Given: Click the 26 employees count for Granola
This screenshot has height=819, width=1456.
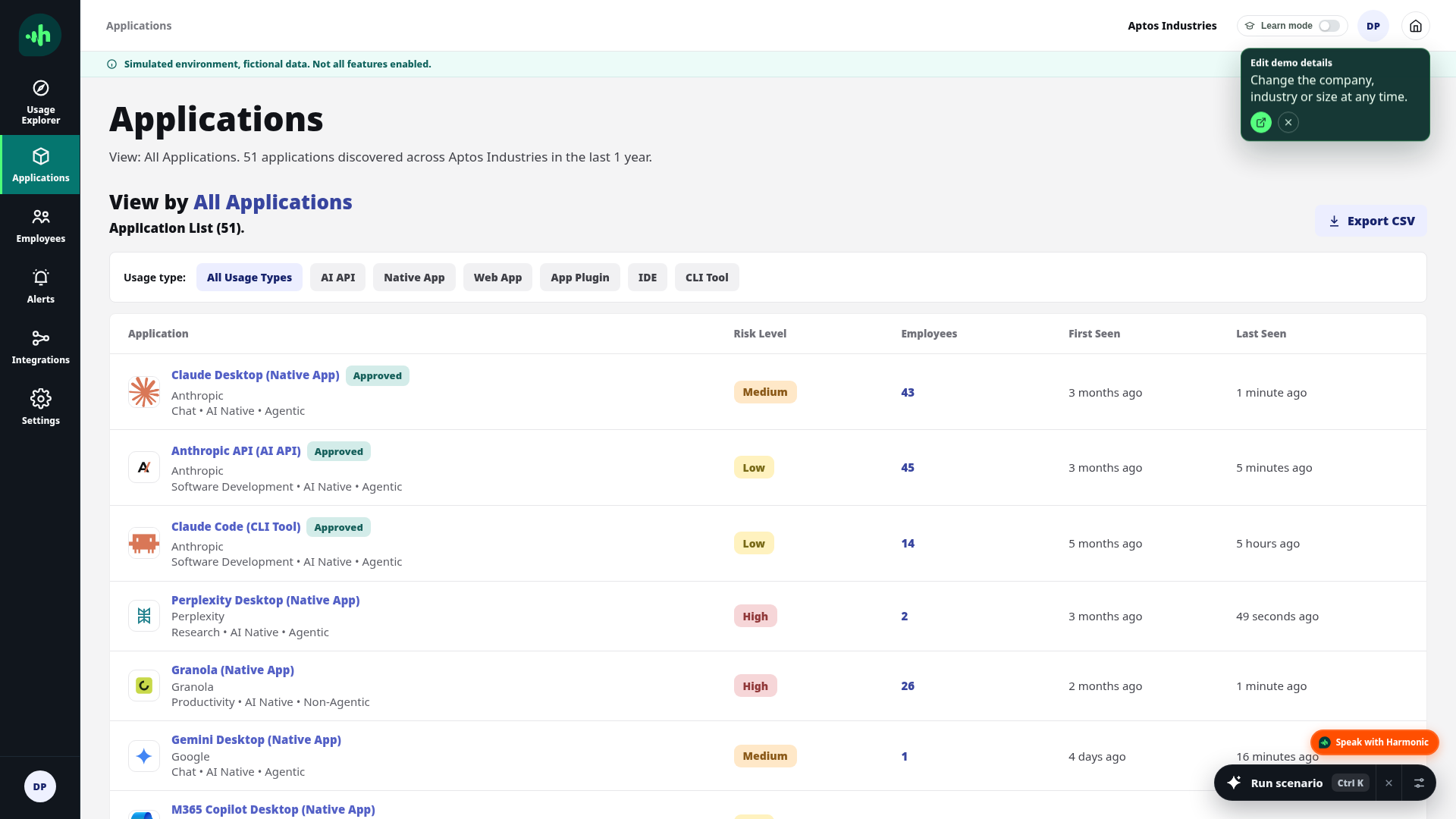Looking at the screenshot, I should click(x=908, y=686).
